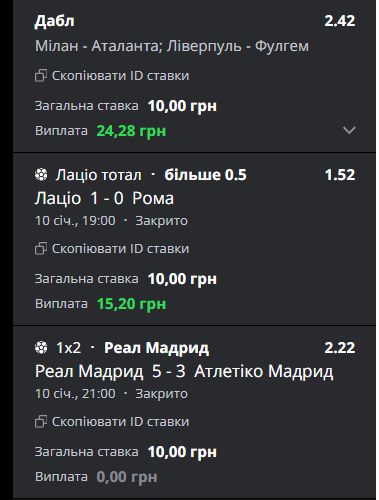This screenshot has height=500, width=379.
Task: Click the 2.22 odds on the Реал Мадрид bet
Action: pyautogui.click(x=340, y=348)
